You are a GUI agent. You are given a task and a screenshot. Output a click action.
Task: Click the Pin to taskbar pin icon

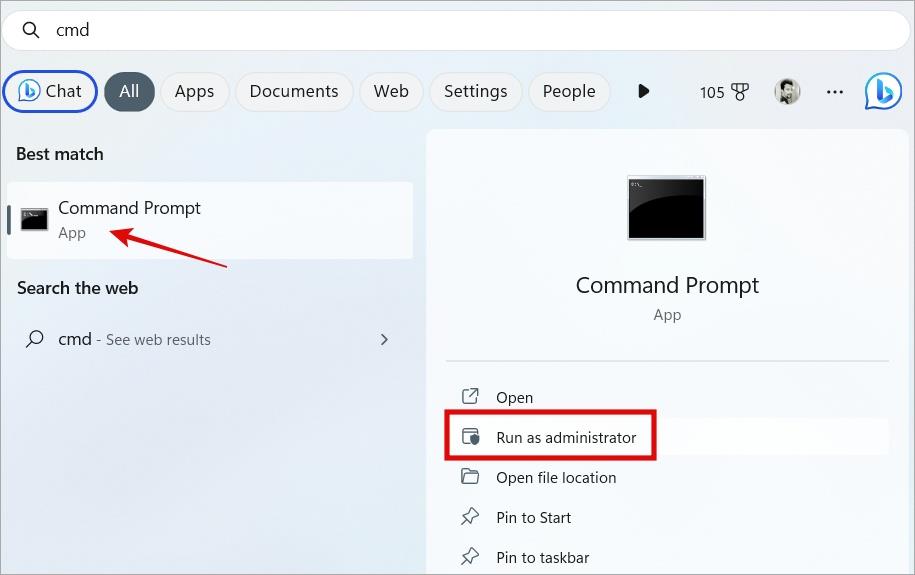470,556
